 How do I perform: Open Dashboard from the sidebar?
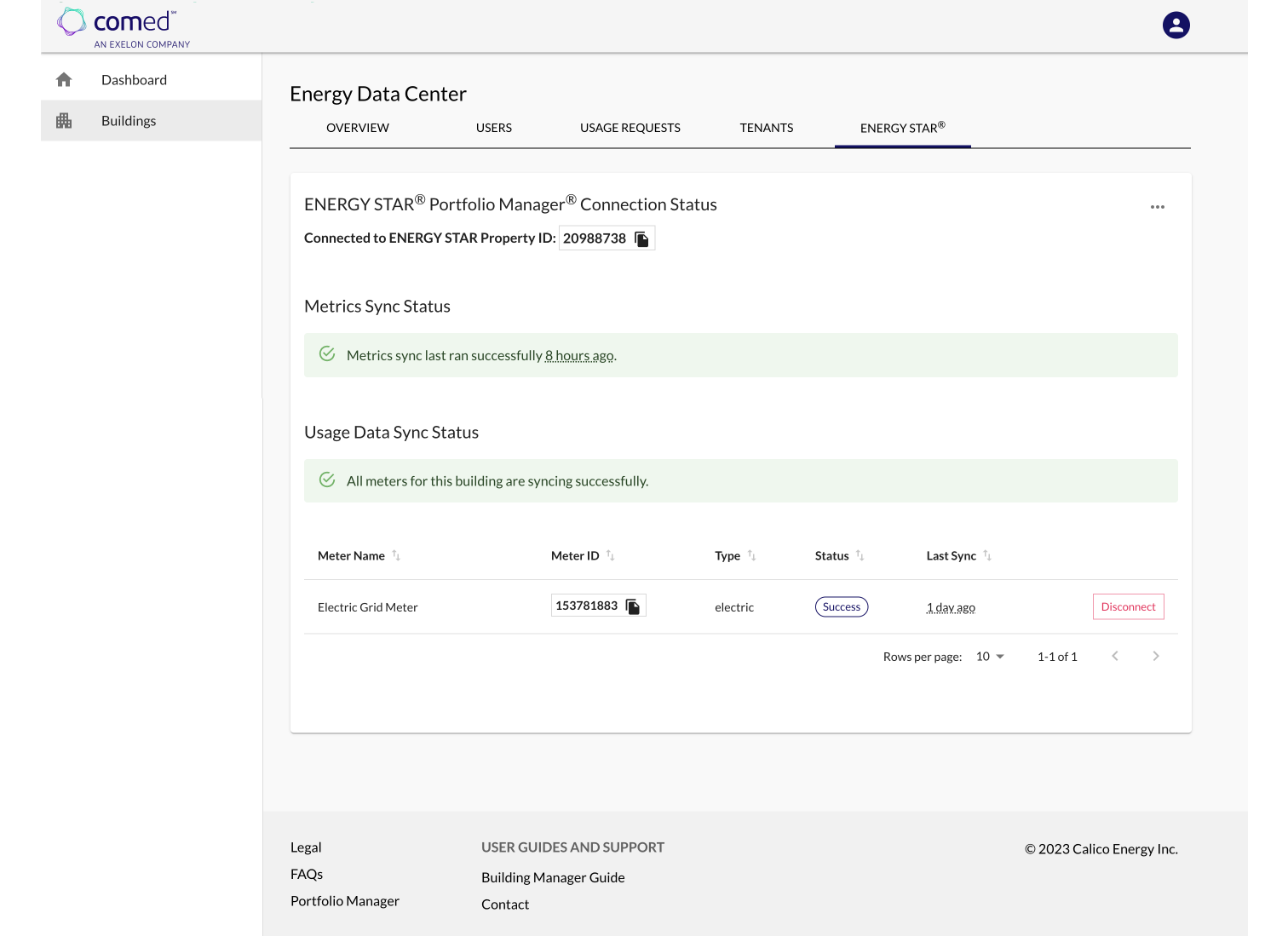(152, 80)
